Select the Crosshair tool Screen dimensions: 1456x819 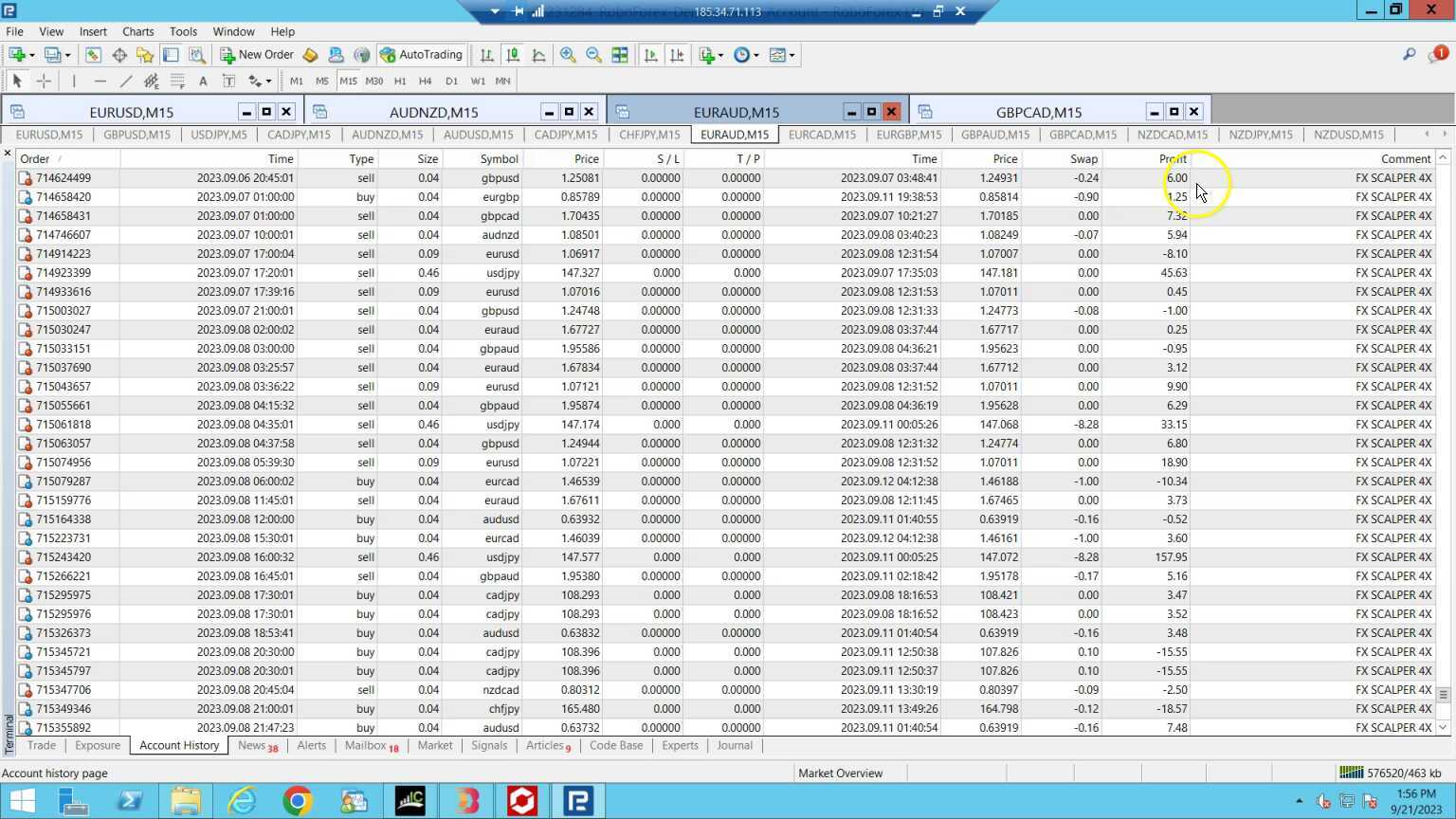(43, 81)
